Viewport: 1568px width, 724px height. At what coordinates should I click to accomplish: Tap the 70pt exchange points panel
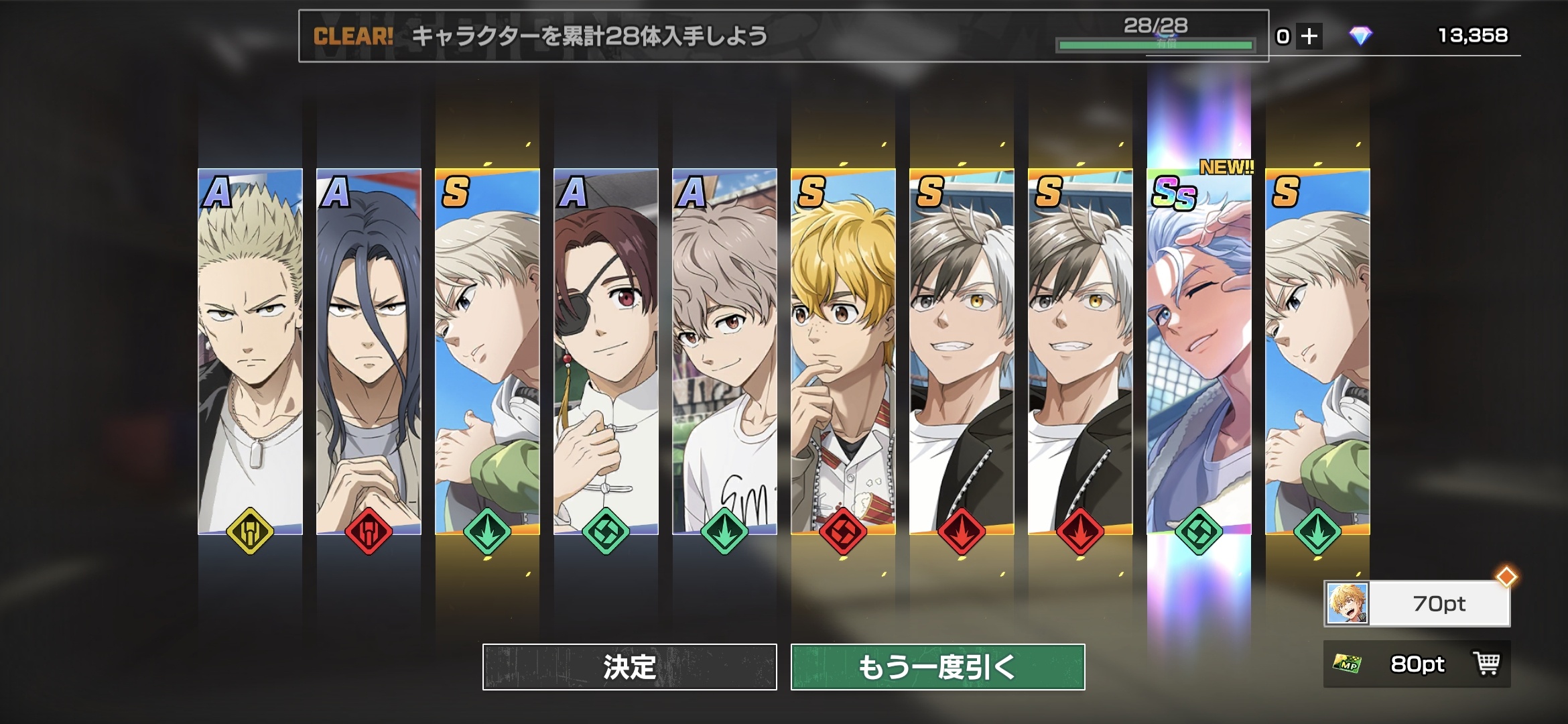tap(1417, 604)
